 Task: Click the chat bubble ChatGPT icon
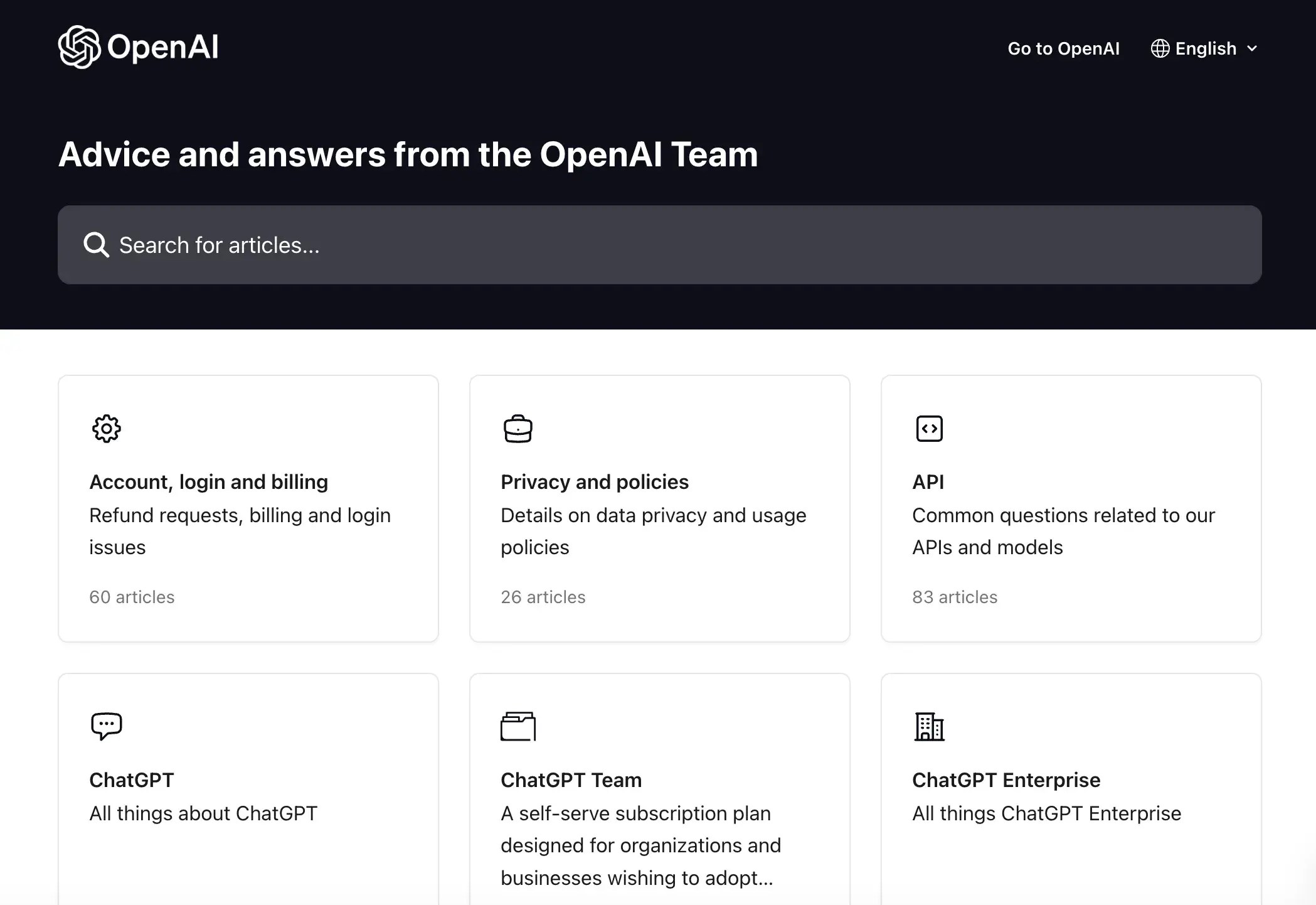[107, 726]
